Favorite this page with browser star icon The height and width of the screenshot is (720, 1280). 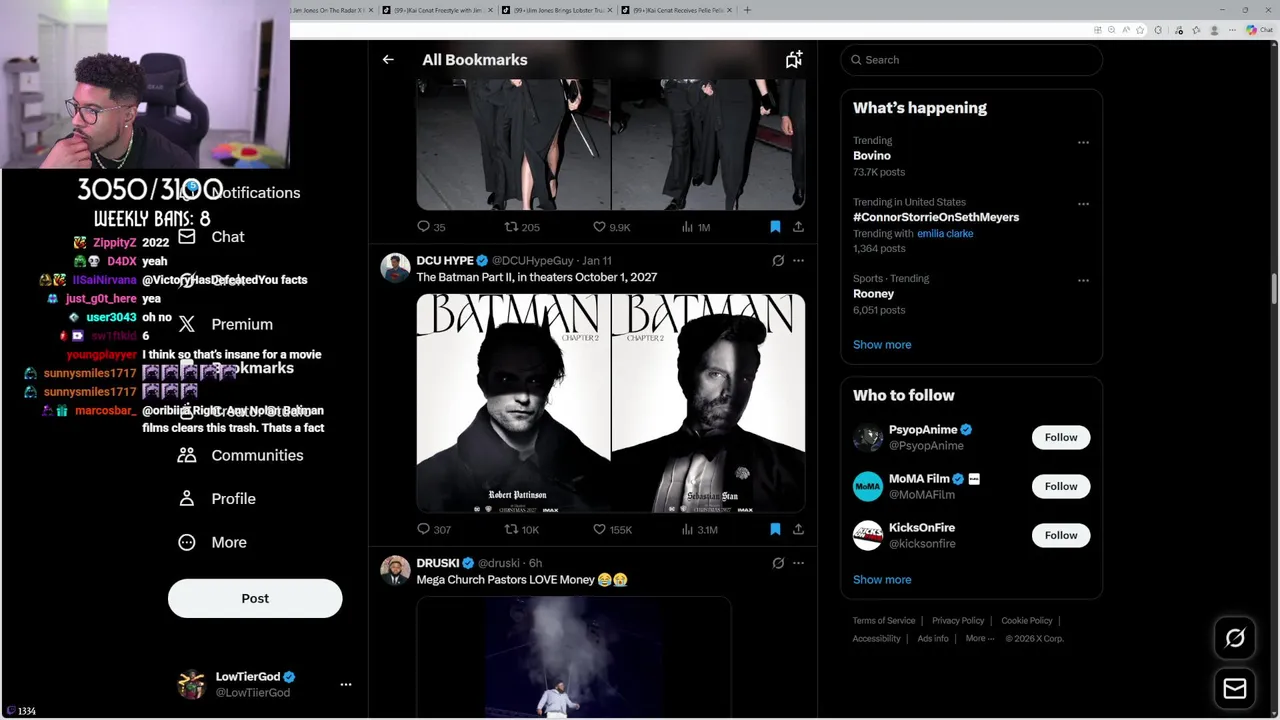click(1140, 30)
